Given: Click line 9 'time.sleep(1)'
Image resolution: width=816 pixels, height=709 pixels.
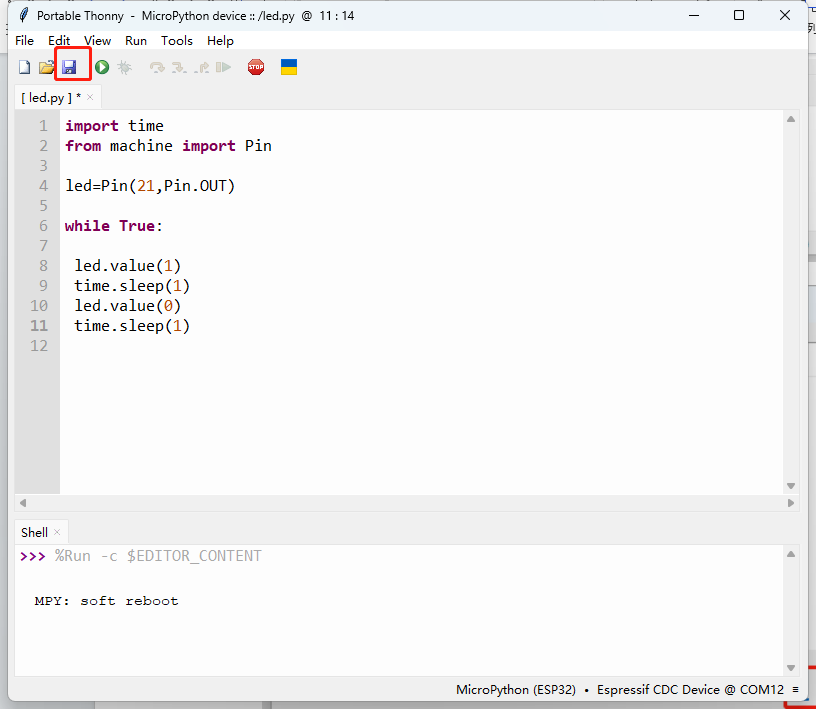Looking at the screenshot, I should click(x=132, y=286).
